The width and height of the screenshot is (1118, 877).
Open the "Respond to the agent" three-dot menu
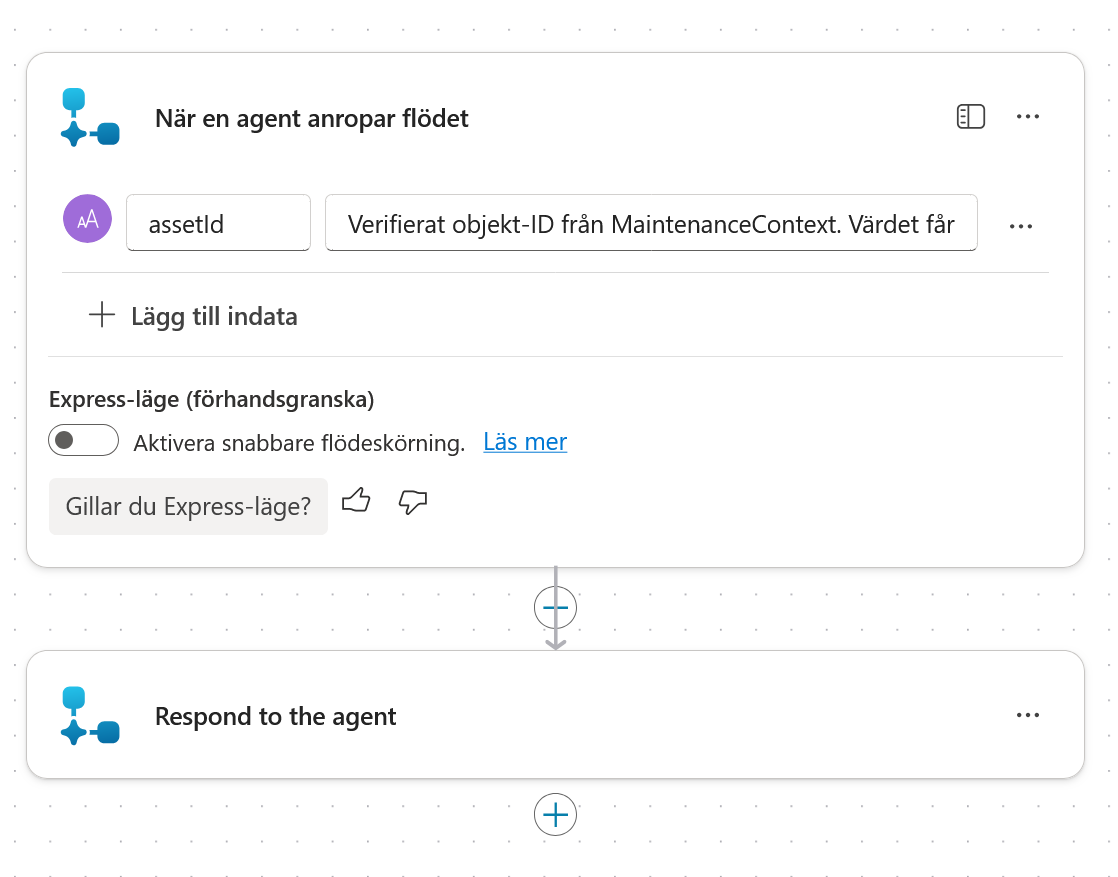click(1027, 715)
